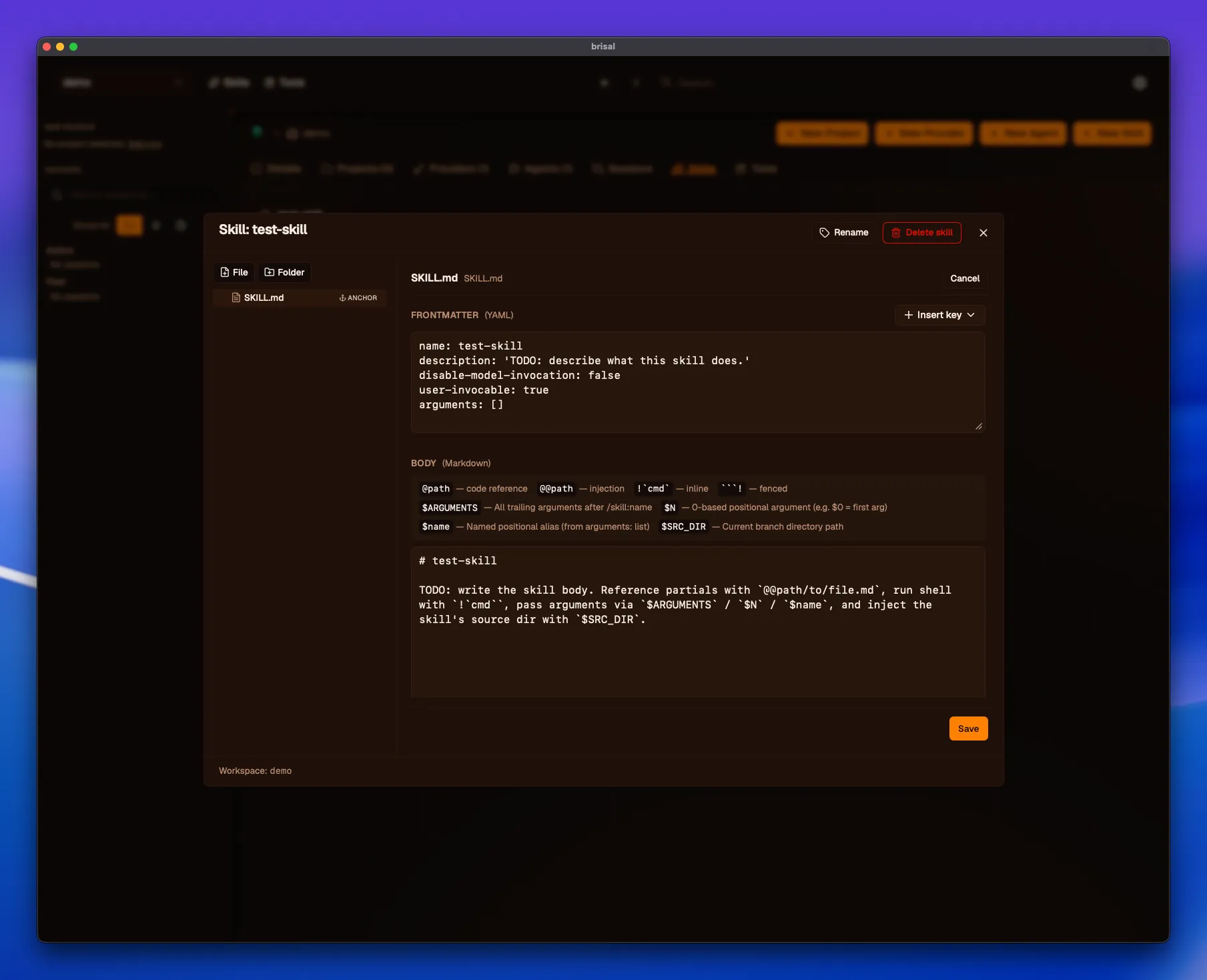
Task: Delete the test-skill via Delete skill button
Action: coord(921,232)
